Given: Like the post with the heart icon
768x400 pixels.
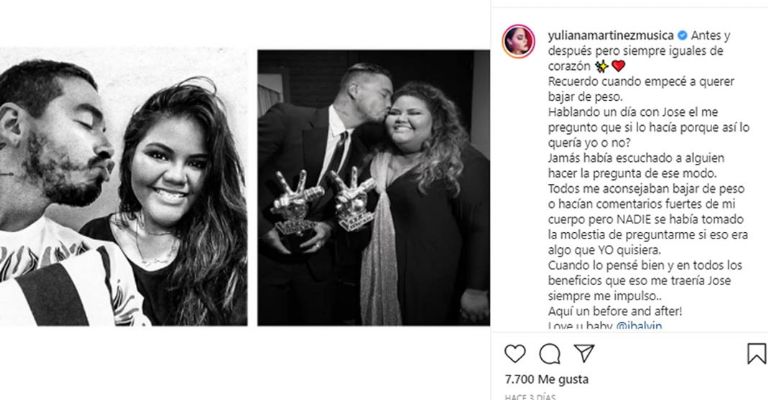Looking at the screenshot, I should [515, 353].
